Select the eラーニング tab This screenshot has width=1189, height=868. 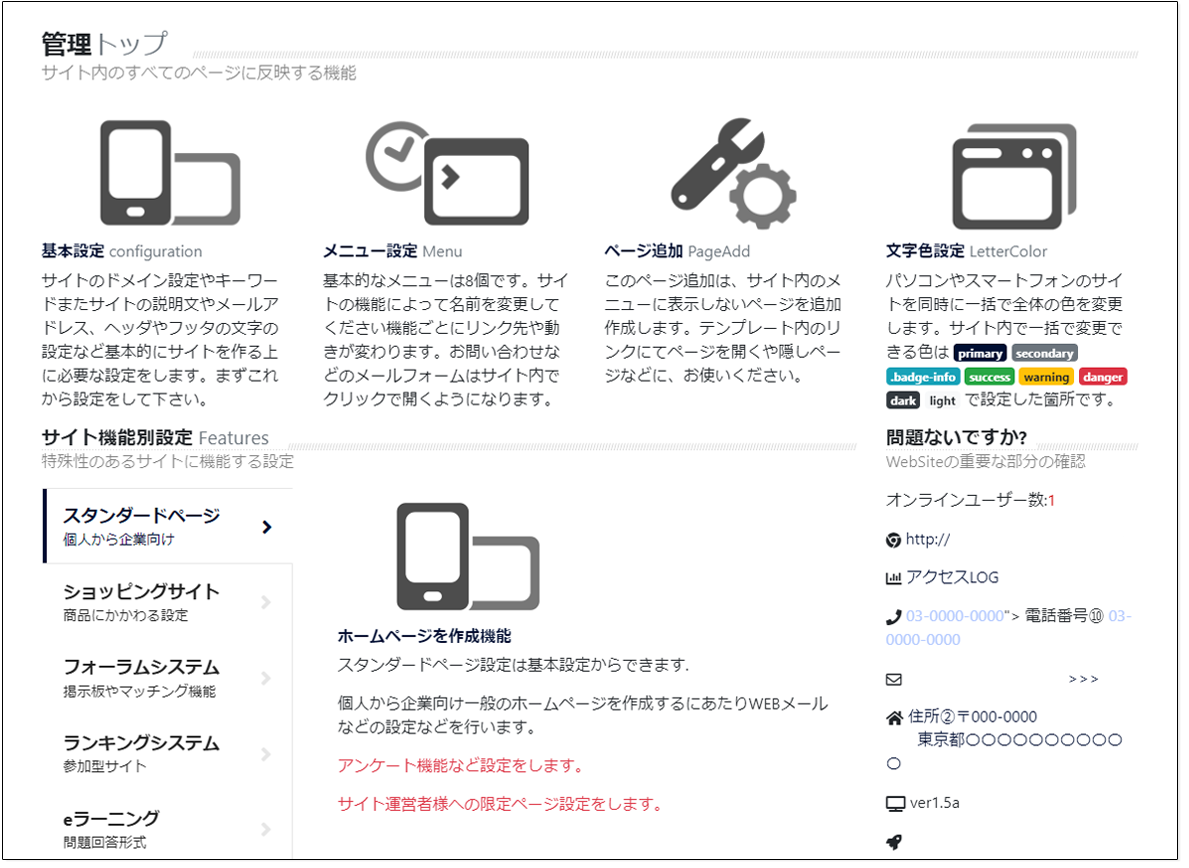(x=111, y=828)
